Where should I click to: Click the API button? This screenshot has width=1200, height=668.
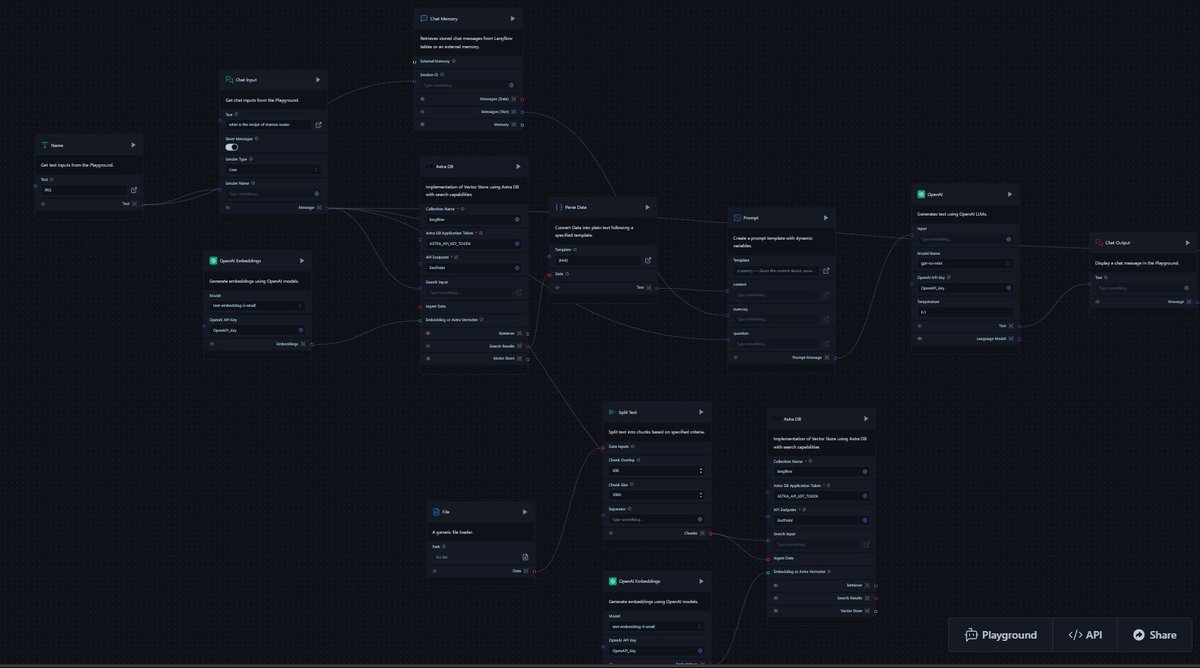point(1085,635)
